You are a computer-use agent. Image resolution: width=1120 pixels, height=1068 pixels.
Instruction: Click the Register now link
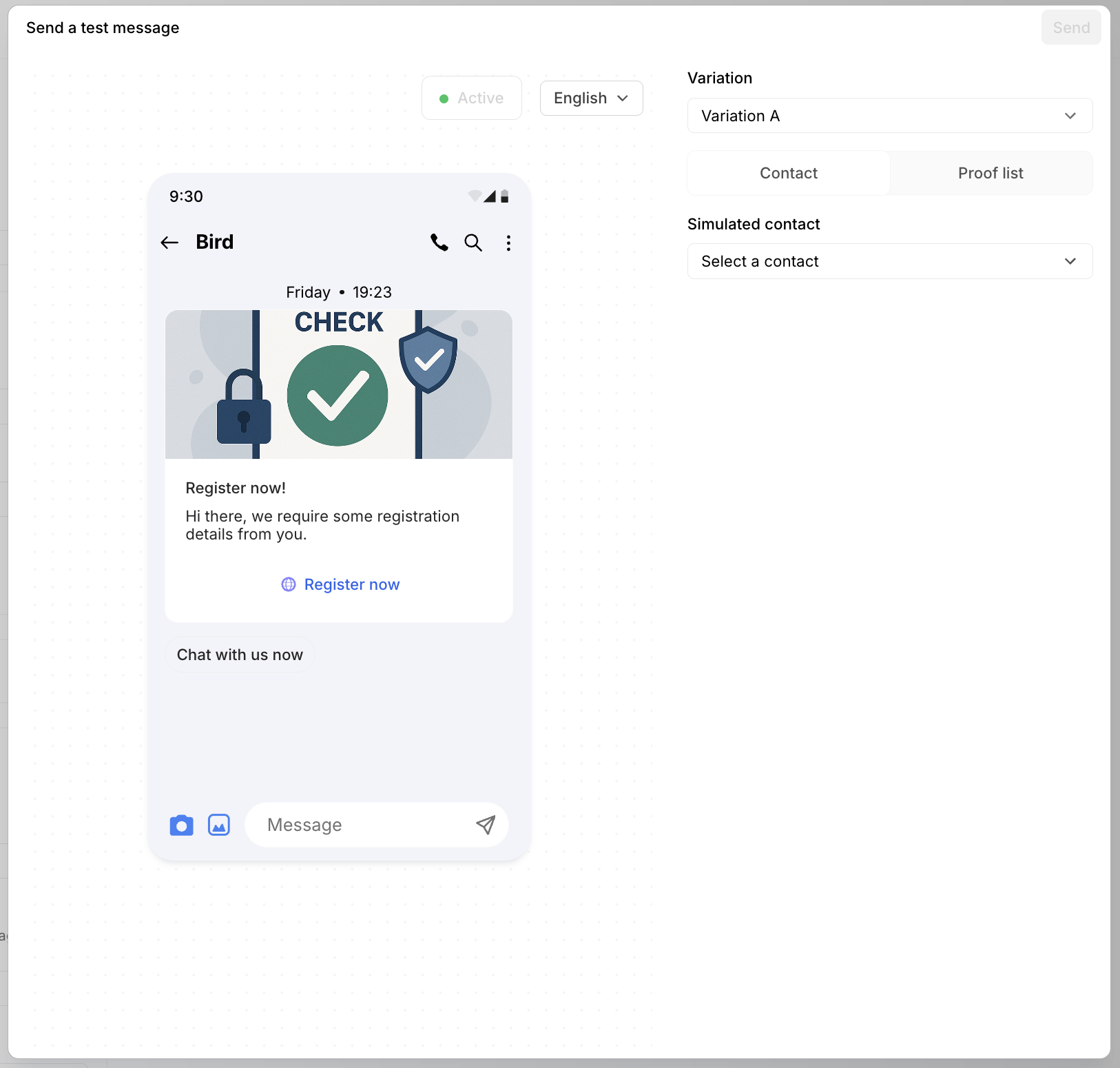coord(351,584)
